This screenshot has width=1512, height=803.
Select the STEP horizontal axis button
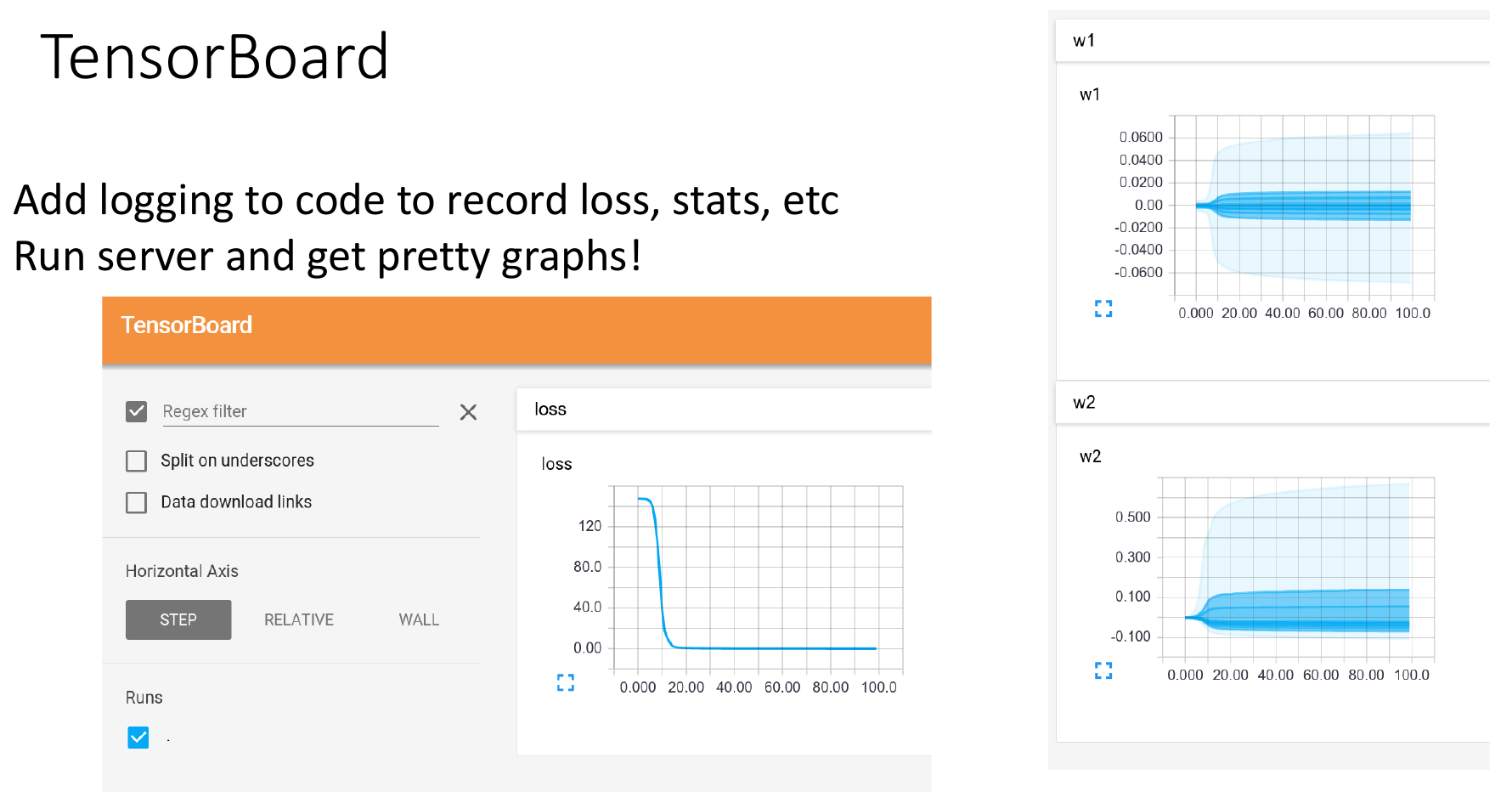[178, 619]
